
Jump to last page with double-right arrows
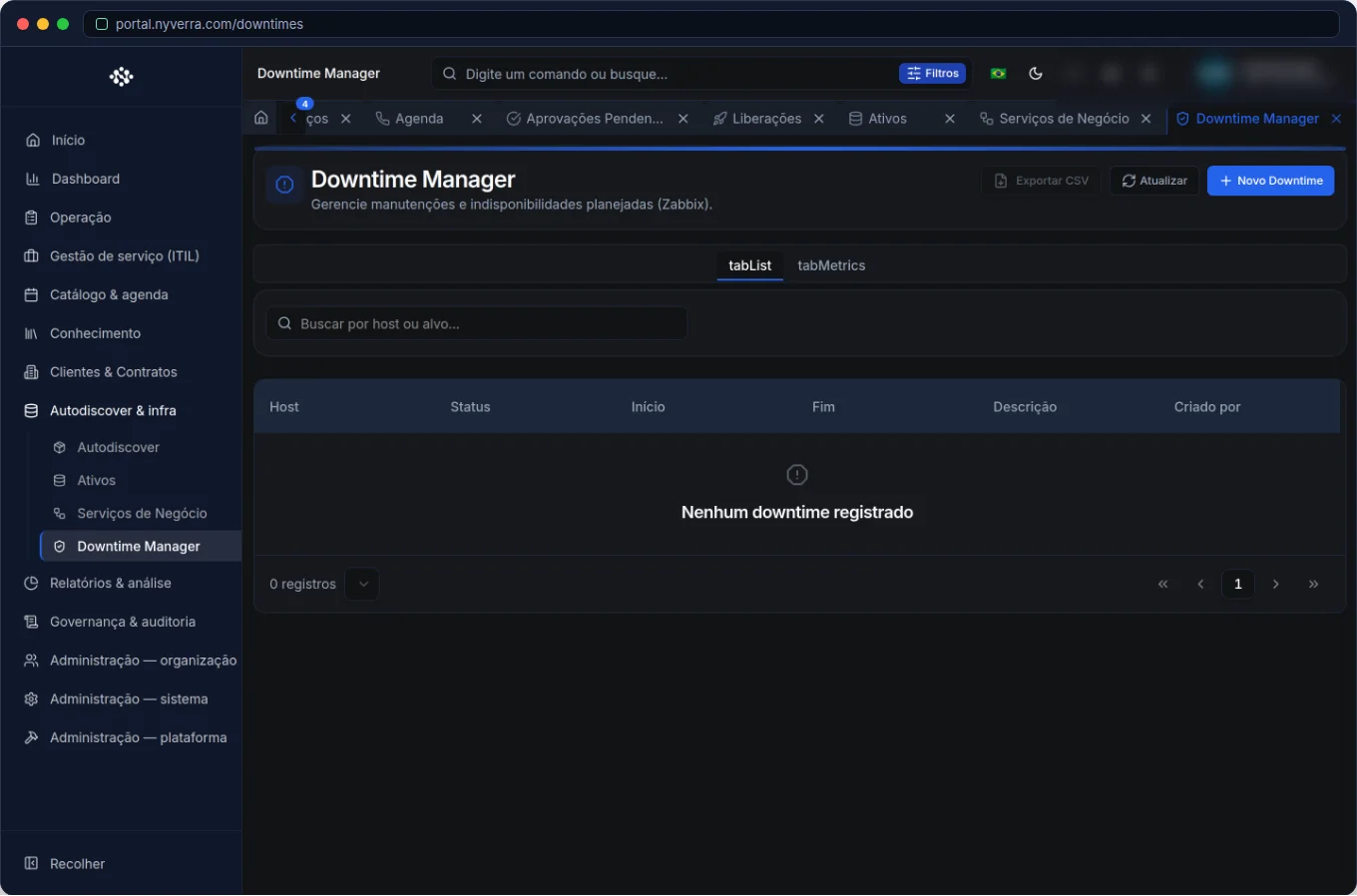click(x=1313, y=584)
